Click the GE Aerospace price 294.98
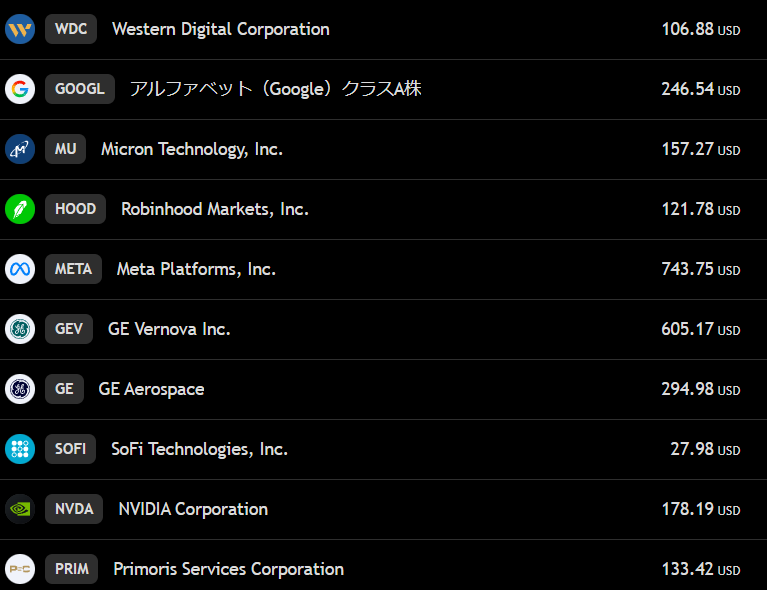Image resolution: width=767 pixels, height=590 pixels. [x=688, y=389]
